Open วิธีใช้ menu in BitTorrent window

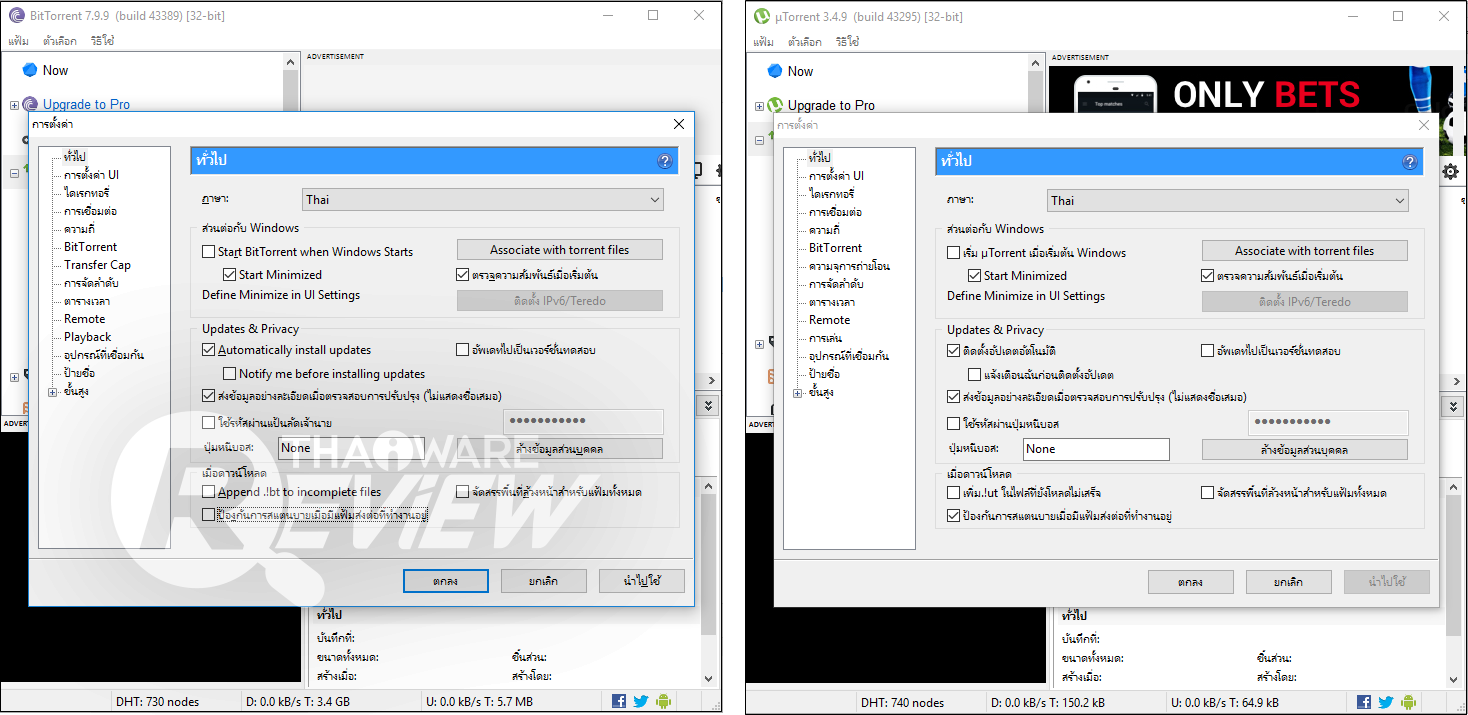(102, 41)
